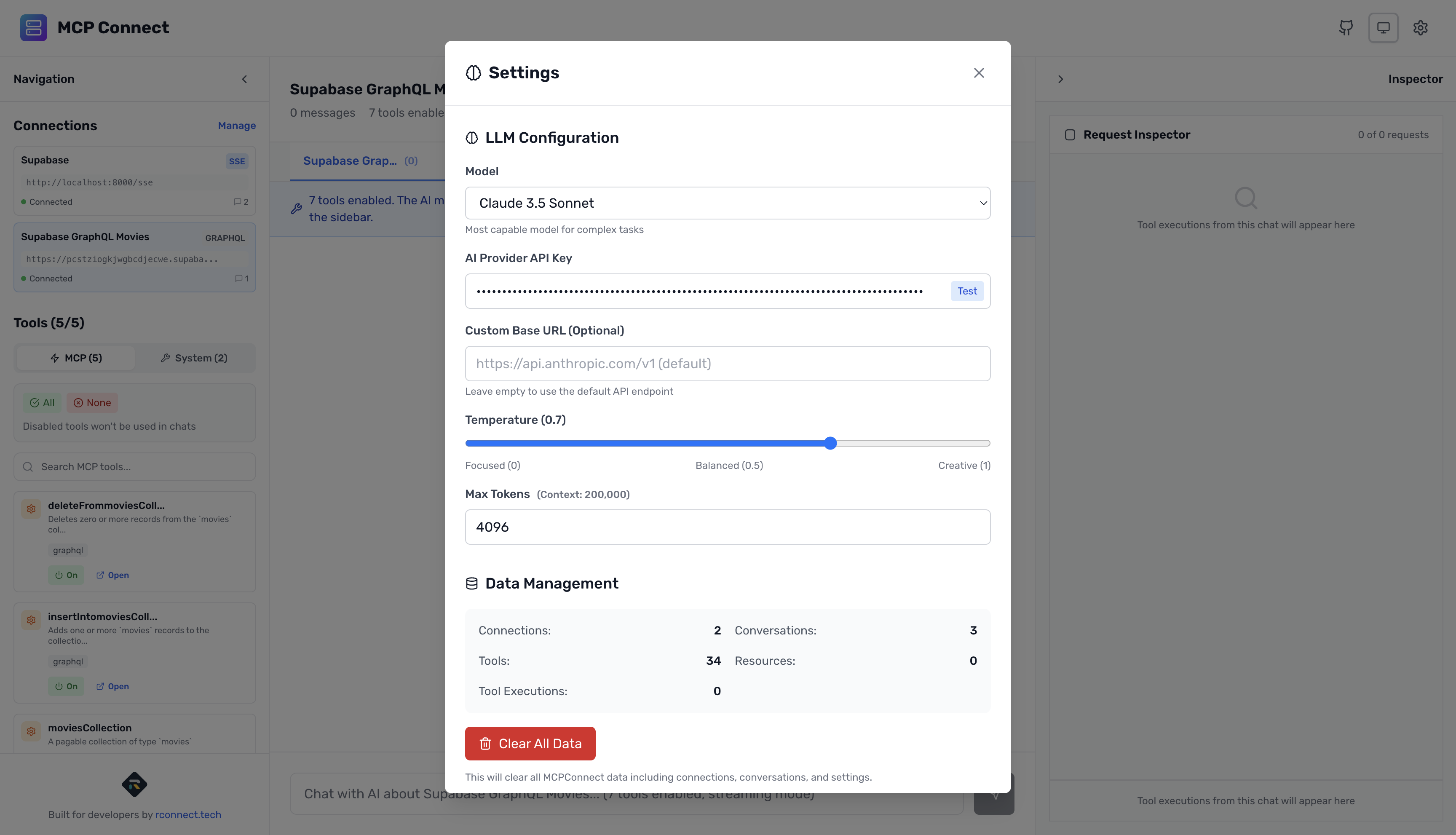Toggle the On switch for deleteFrommoviesColl
This screenshot has width=1456, height=835.
pos(66,575)
